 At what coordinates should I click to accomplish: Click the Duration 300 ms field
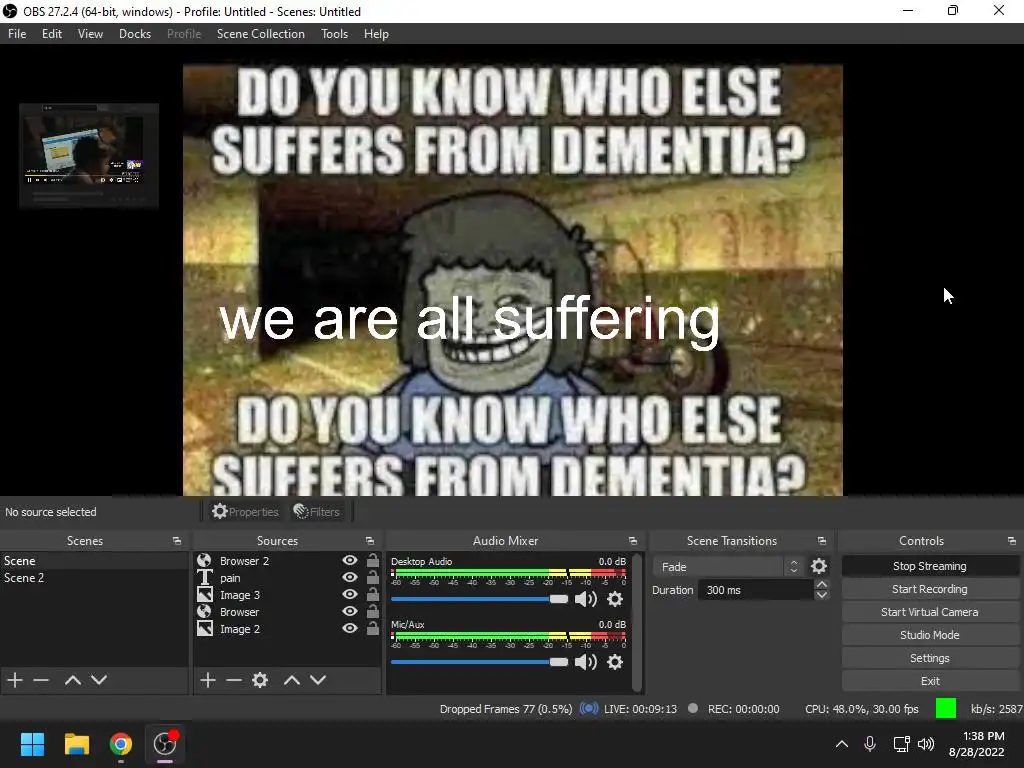coord(756,590)
